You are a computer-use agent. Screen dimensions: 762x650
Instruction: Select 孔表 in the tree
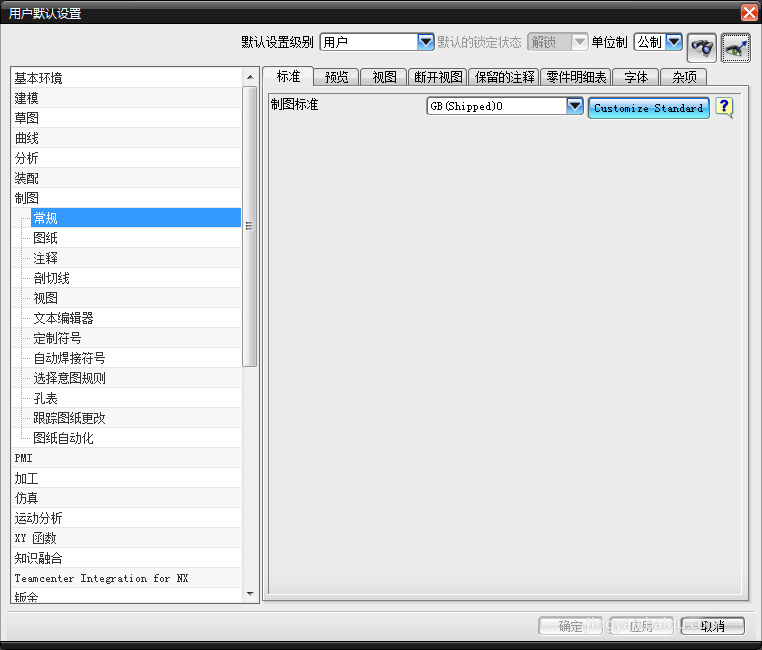coord(136,398)
